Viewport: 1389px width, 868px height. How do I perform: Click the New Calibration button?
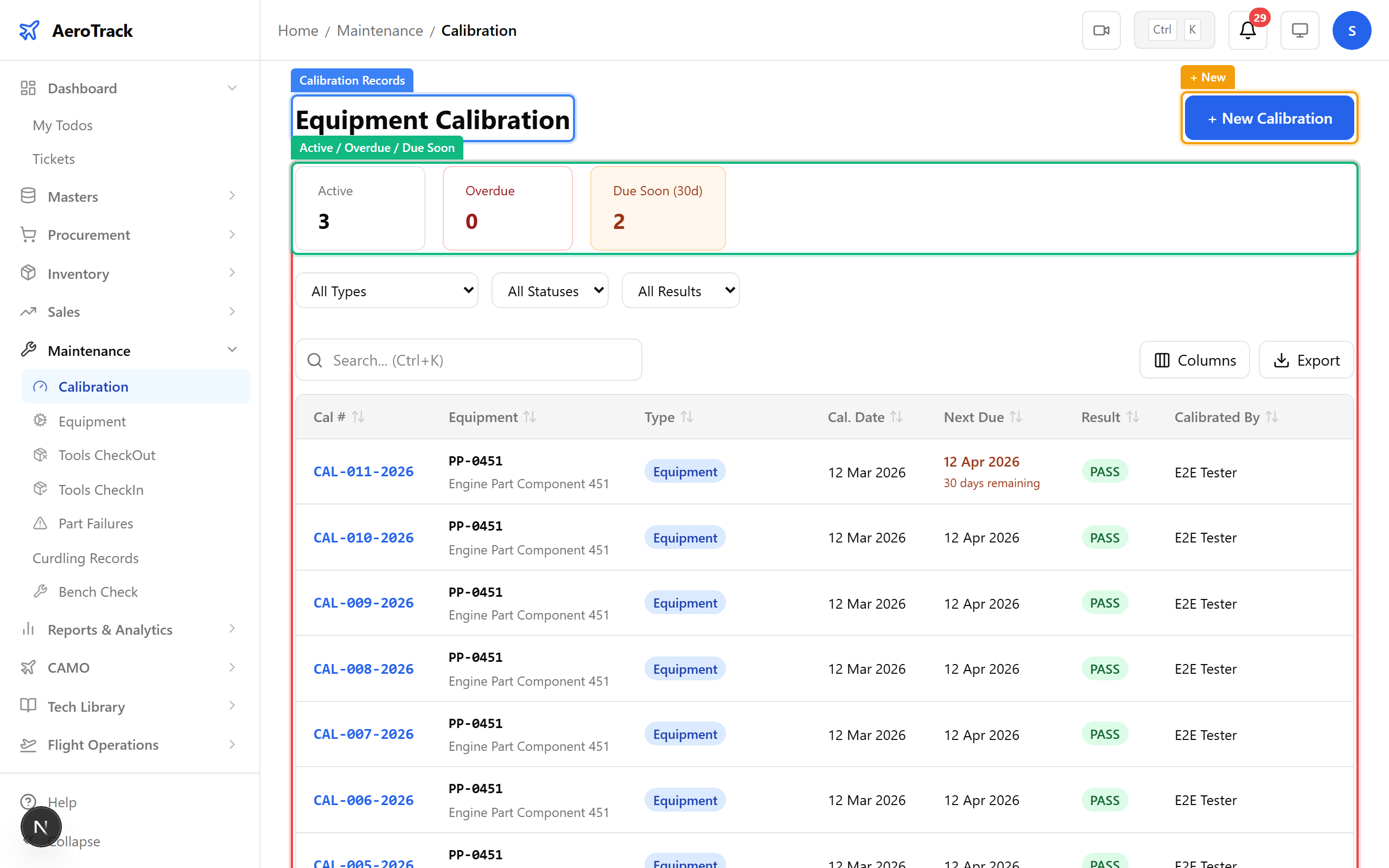[x=1269, y=118]
